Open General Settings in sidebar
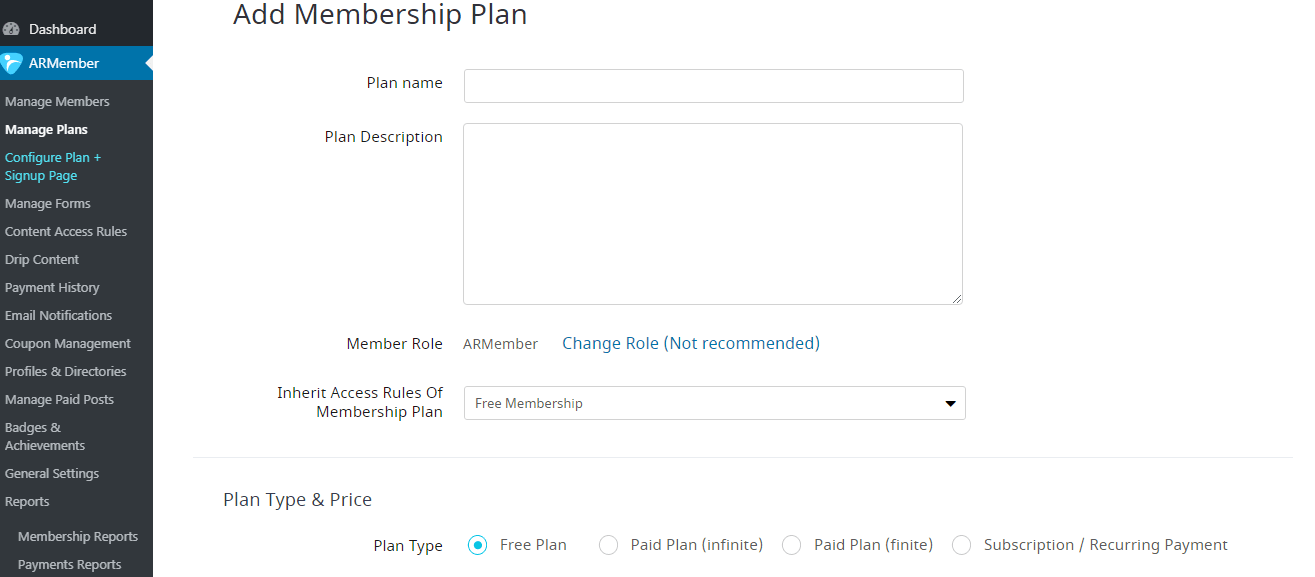This screenshot has height=577, width=1315. coord(52,473)
